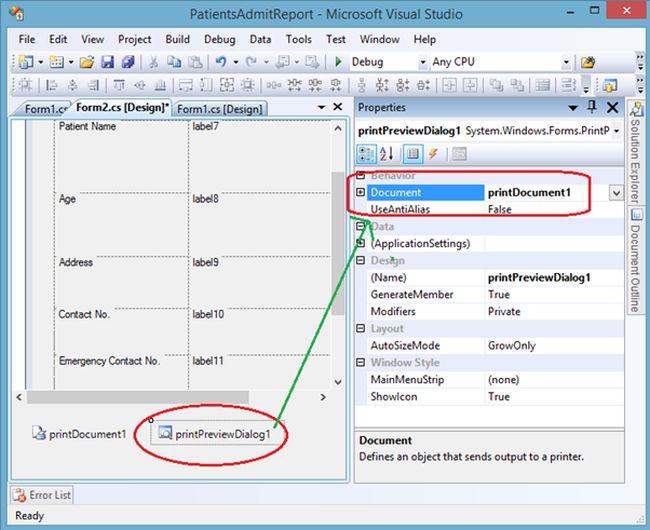
Task: Toggle Categorized view in the Properties panel
Action: 366,154
